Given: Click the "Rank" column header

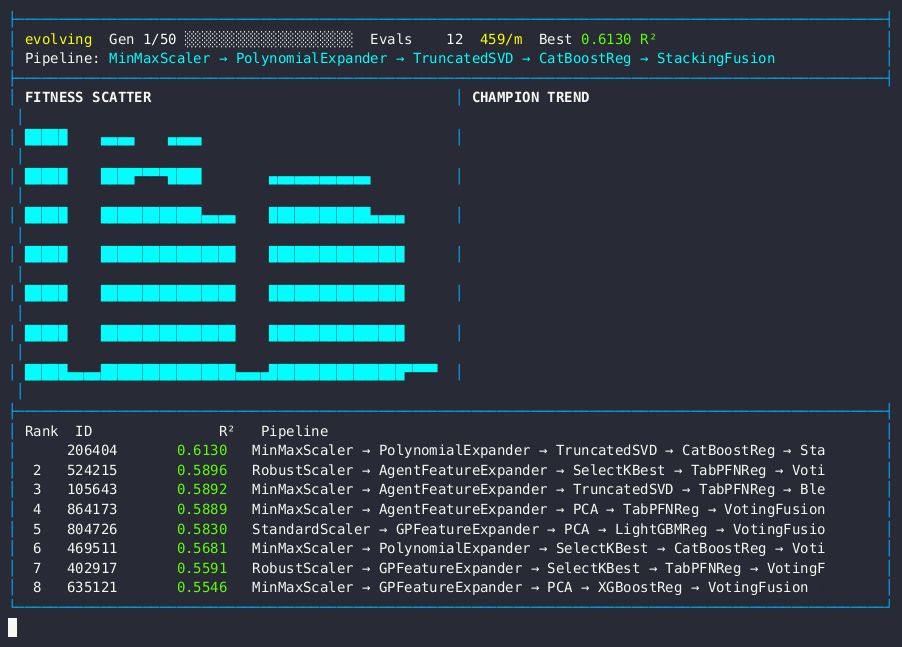Looking at the screenshot, I should point(41,431).
